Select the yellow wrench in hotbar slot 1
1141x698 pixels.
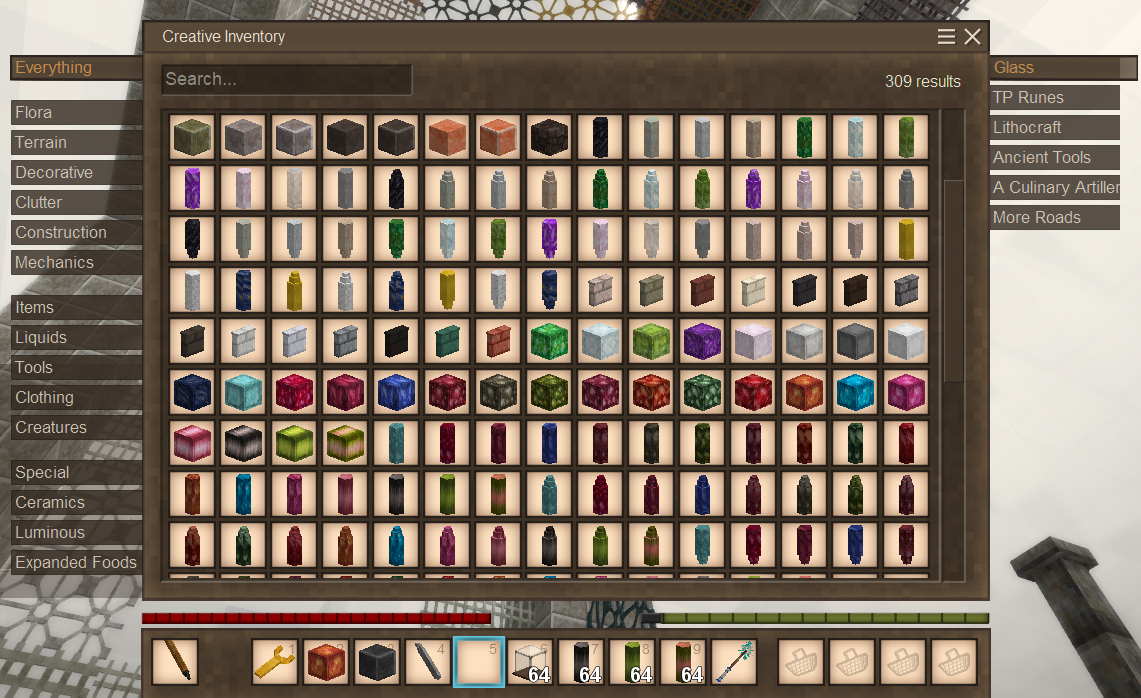point(275,662)
